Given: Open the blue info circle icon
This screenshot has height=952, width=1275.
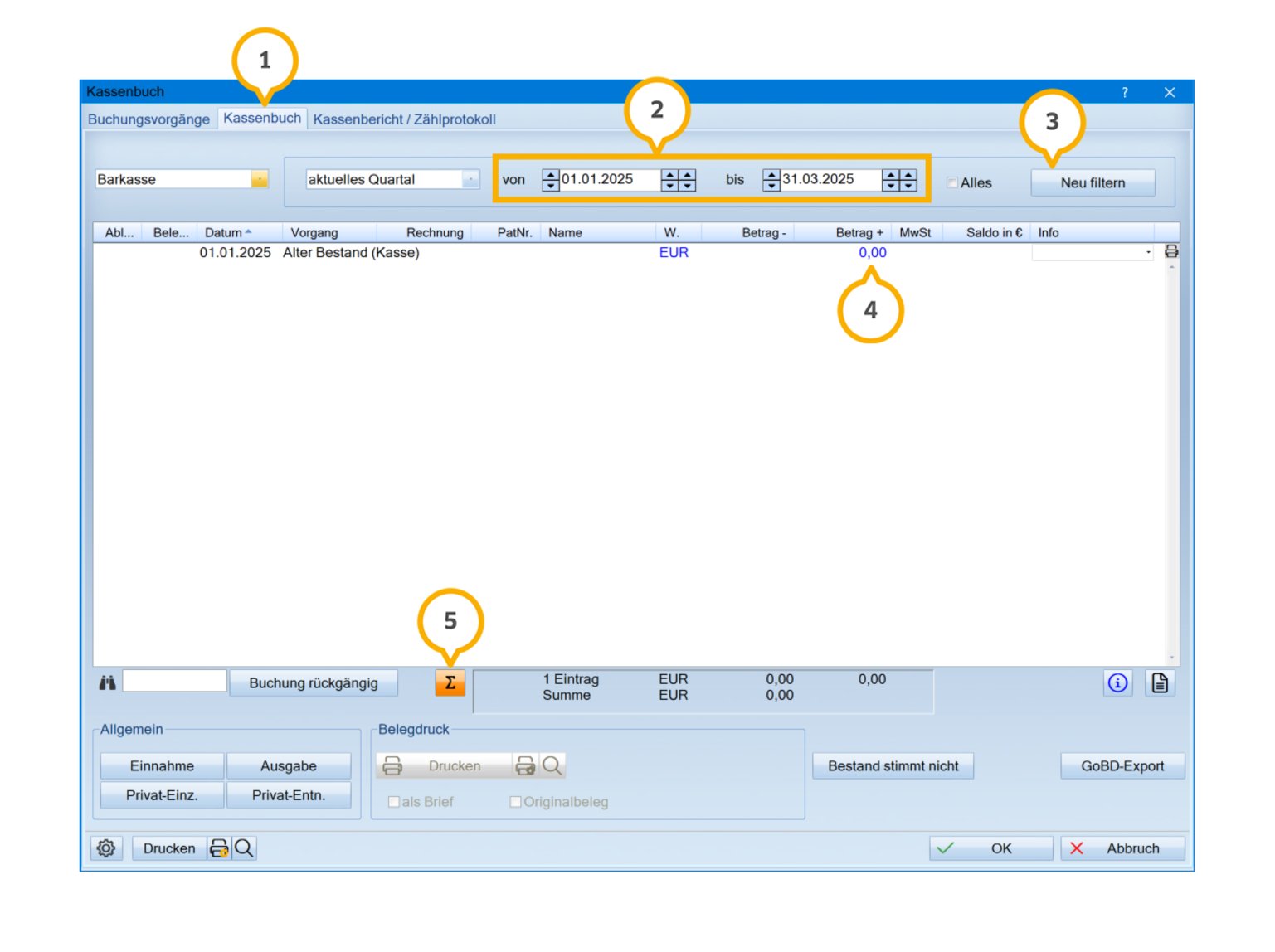Looking at the screenshot, I should pyautogui.click(x=1117, y=682).
